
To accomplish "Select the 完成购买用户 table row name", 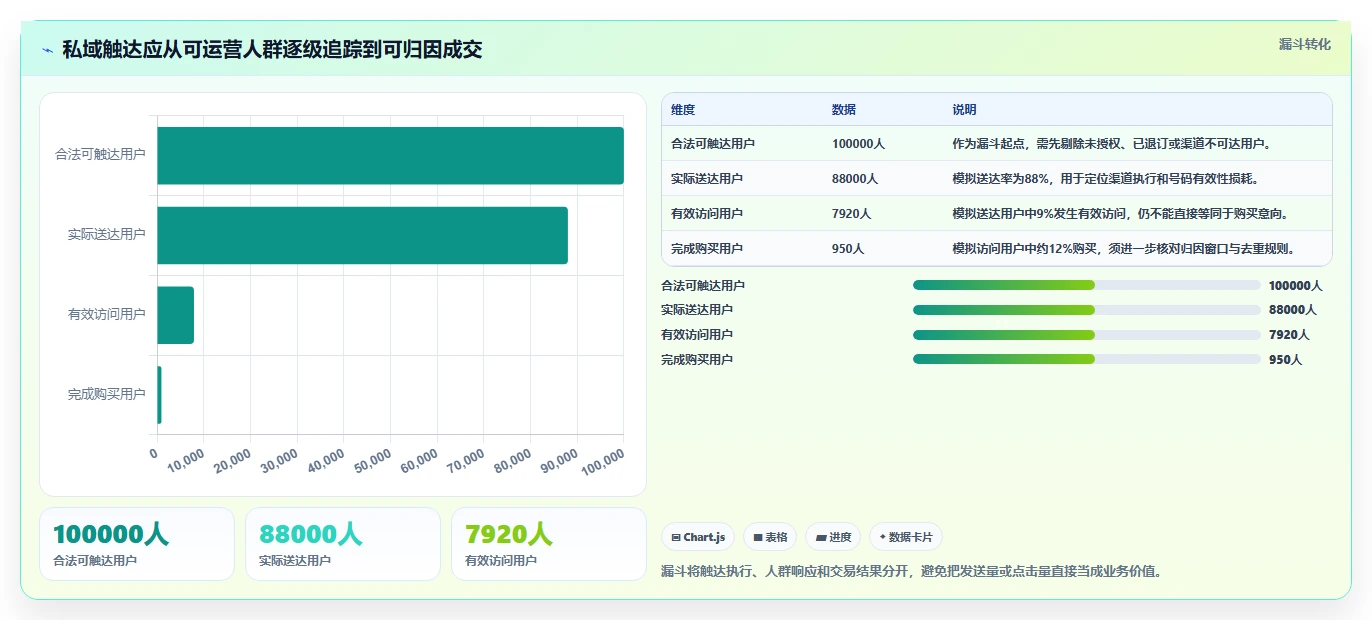I will 707,249.
